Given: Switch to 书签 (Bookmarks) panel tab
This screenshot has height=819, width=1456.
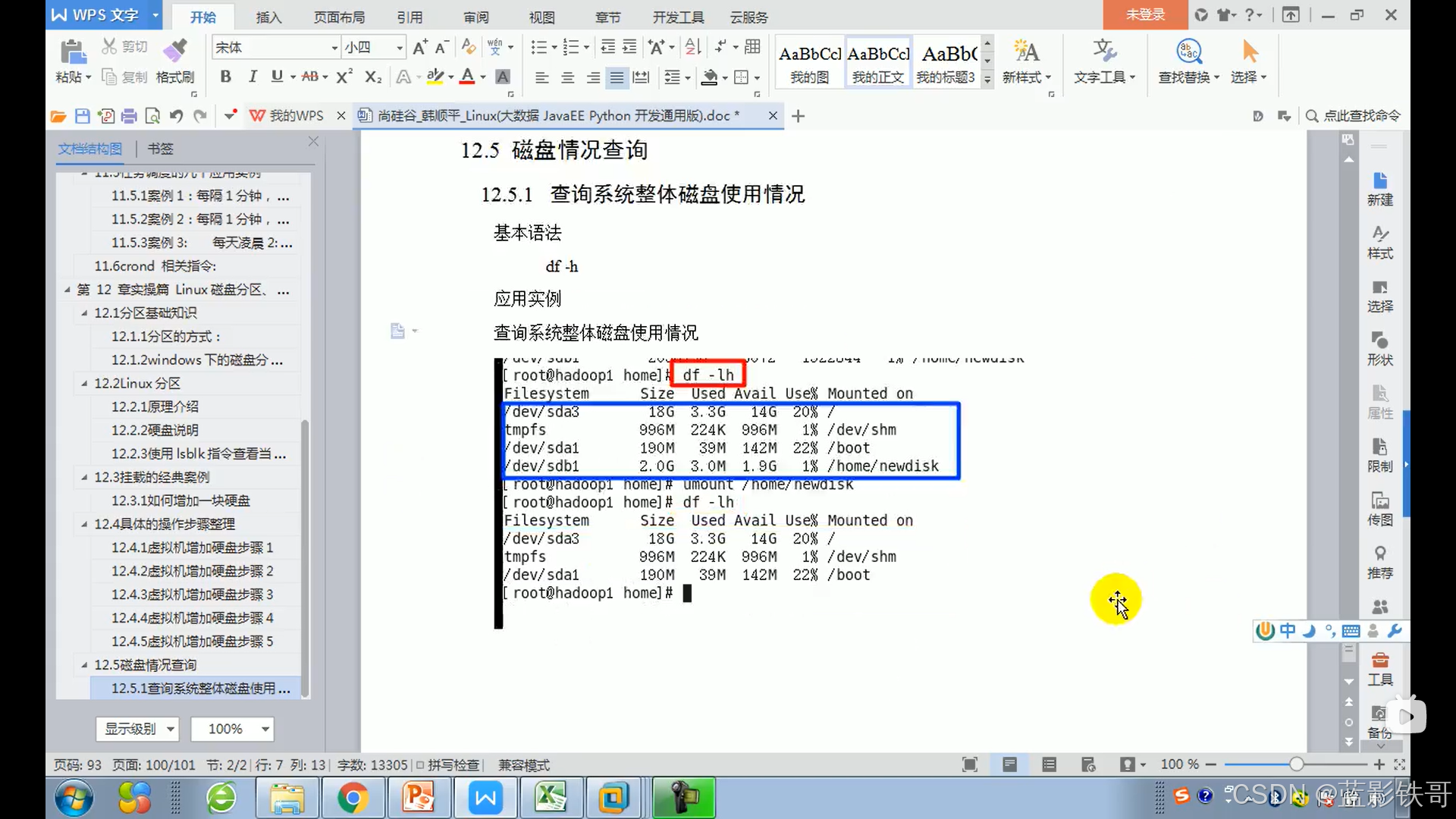Looking at the screenshot, I should click(160, 149).
